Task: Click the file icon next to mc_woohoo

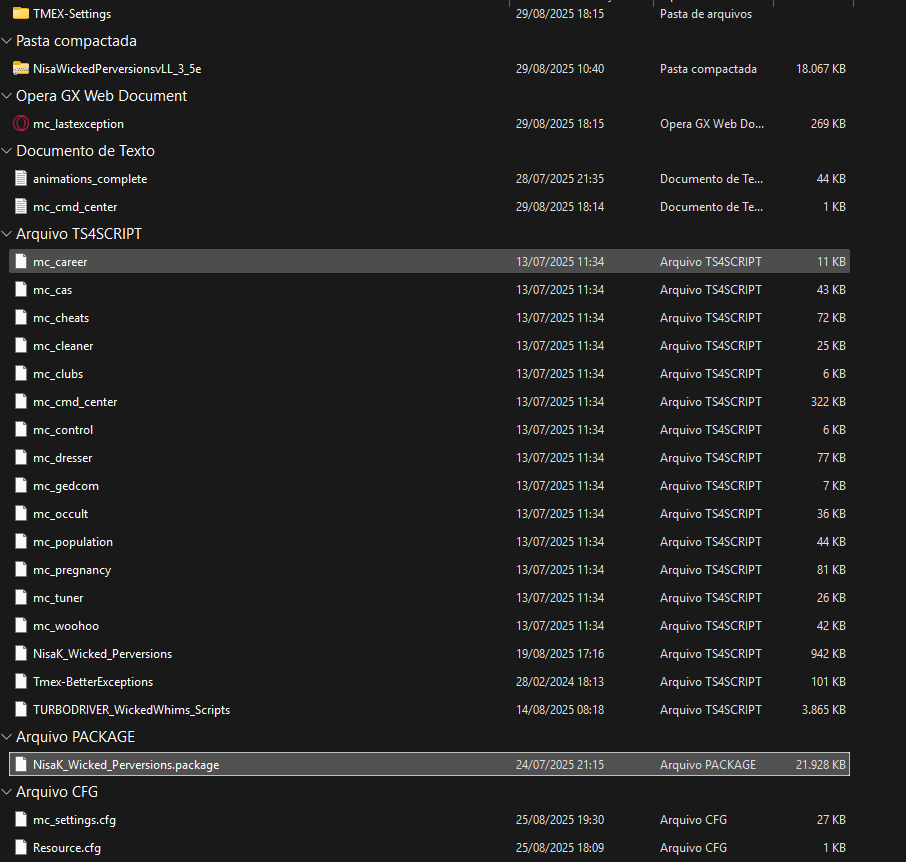Action: coord(21,626)
